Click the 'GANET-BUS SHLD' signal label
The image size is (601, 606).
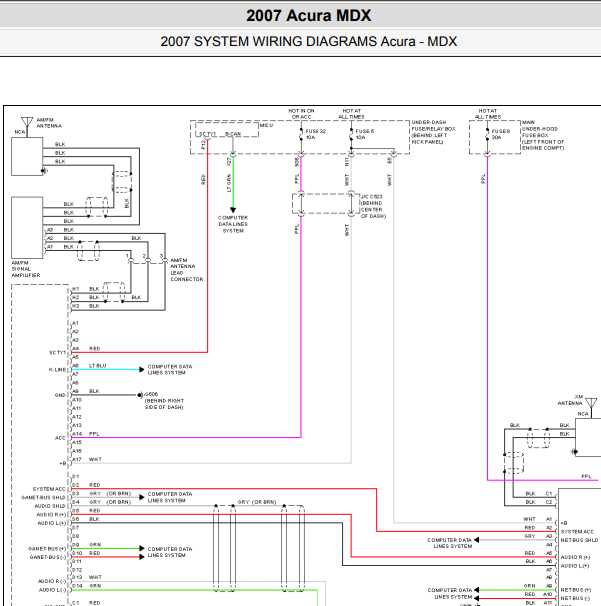43,498
